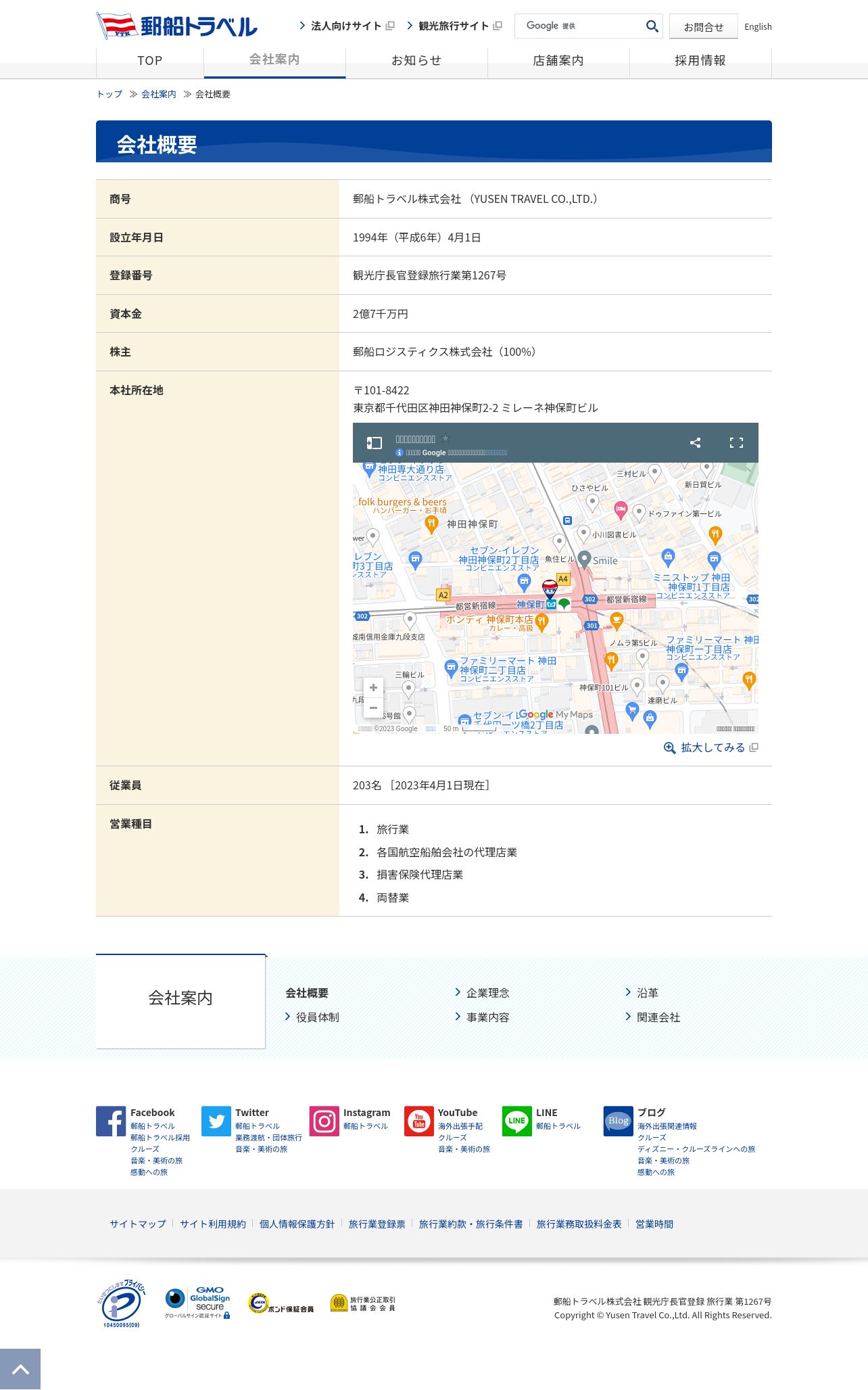
Task: Open the 個人情報保護方針 link
Action: click(x=297, y=1224)
